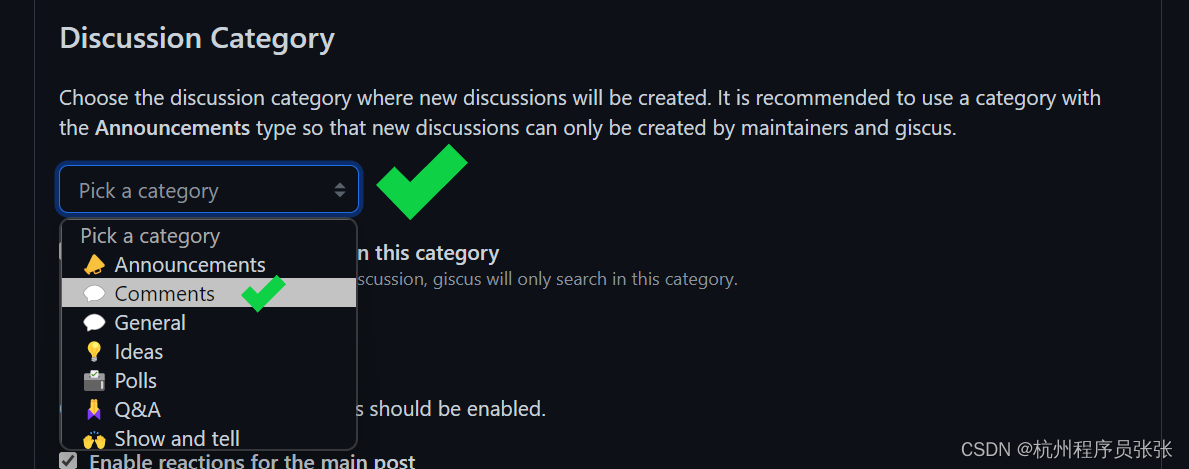Click the small green checkmark on Comments row
Viewport: 1189px width, 469px height.
point(263,294)
